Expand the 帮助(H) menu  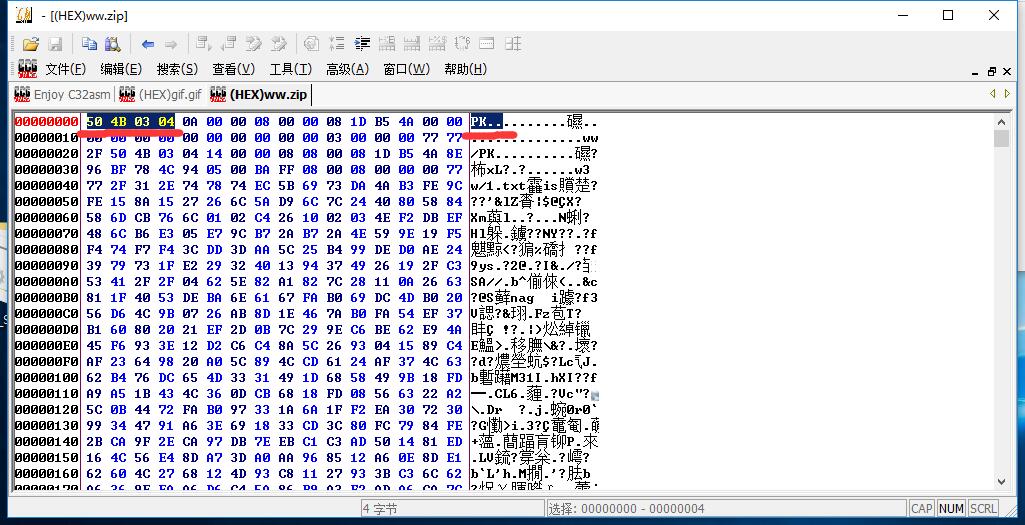(x=465, y=69)
